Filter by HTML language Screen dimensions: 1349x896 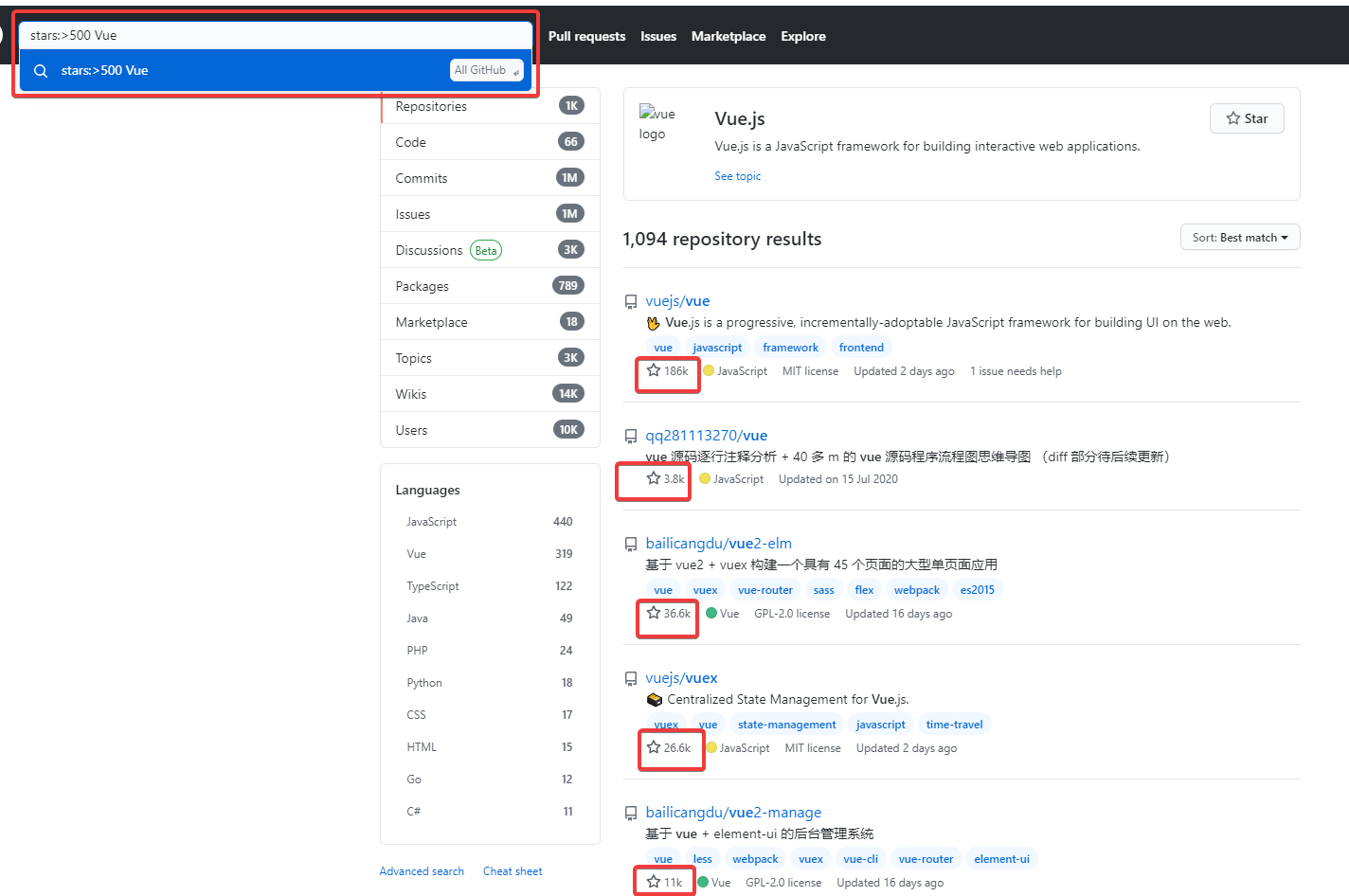tap(490, 747)
